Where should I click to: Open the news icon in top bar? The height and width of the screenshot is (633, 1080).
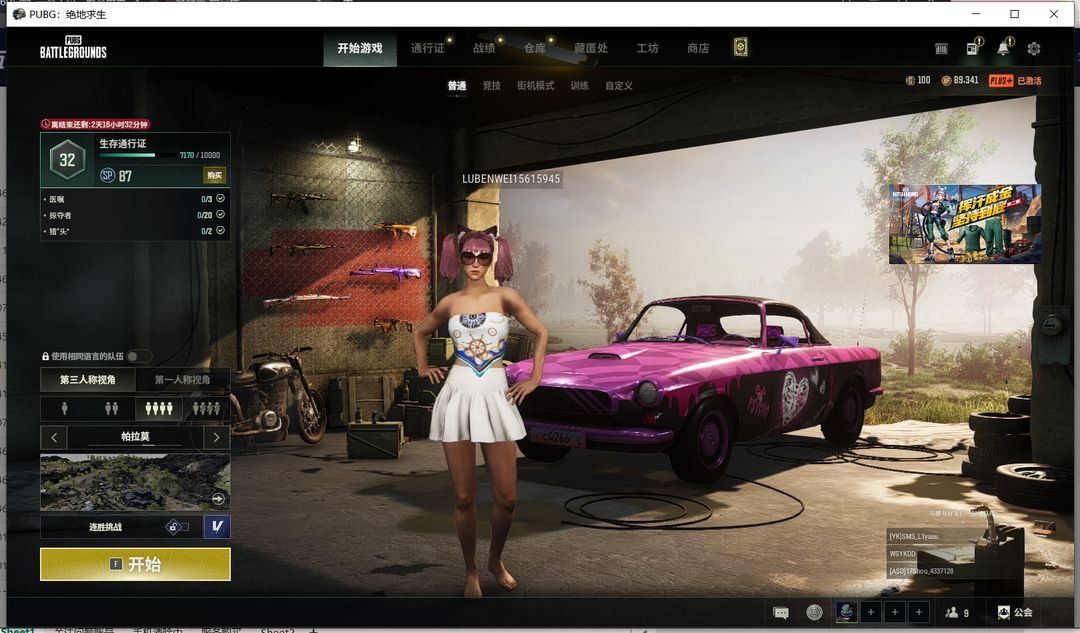coord(972,49)
